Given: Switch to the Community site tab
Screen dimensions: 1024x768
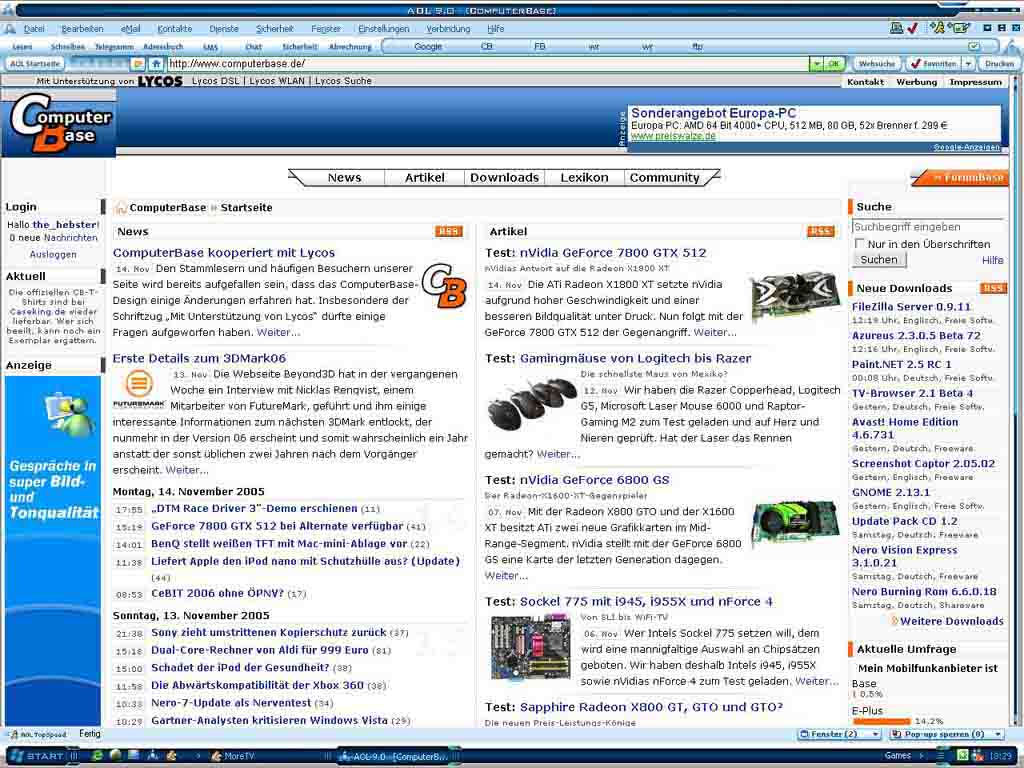Looking at the screenshot, I should pos(664,178).
